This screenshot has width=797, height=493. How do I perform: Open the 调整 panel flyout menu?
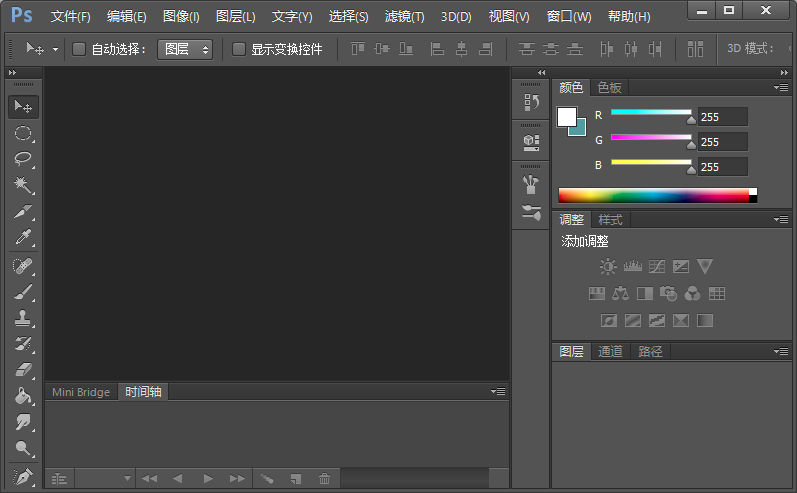click(x=781, y=220)
